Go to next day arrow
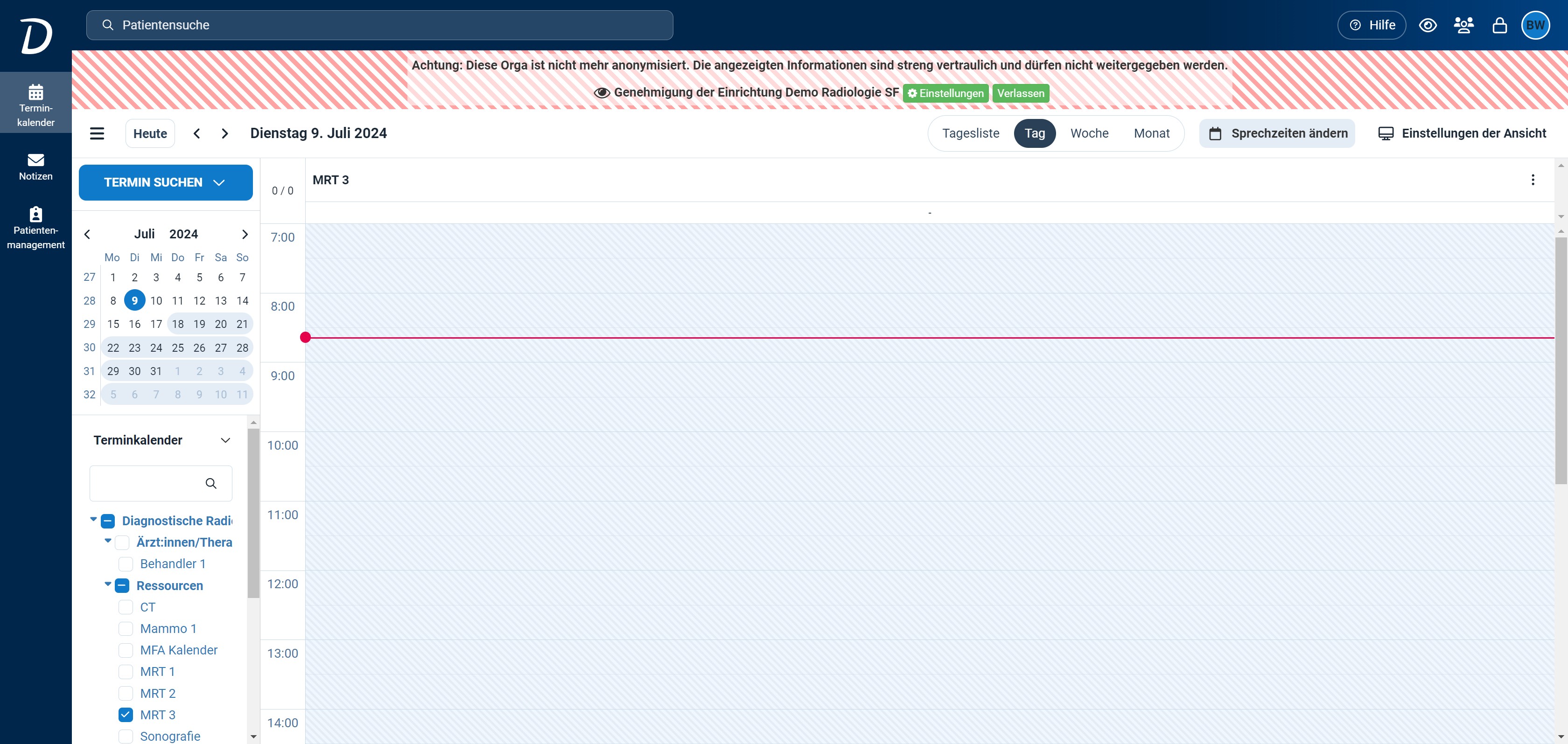 point(224,133)
